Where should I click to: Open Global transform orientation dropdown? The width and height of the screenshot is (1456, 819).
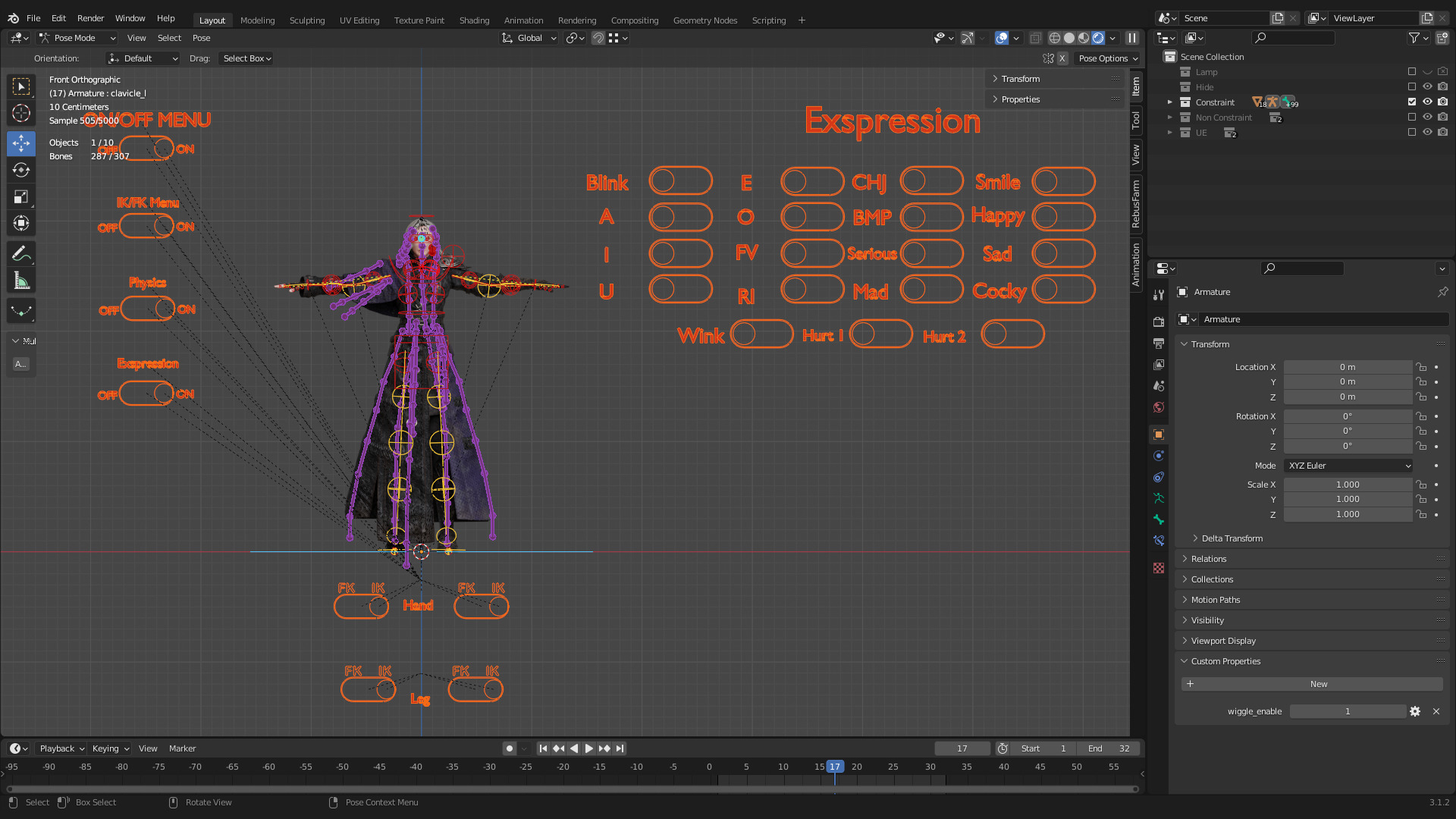pos(529,38)
